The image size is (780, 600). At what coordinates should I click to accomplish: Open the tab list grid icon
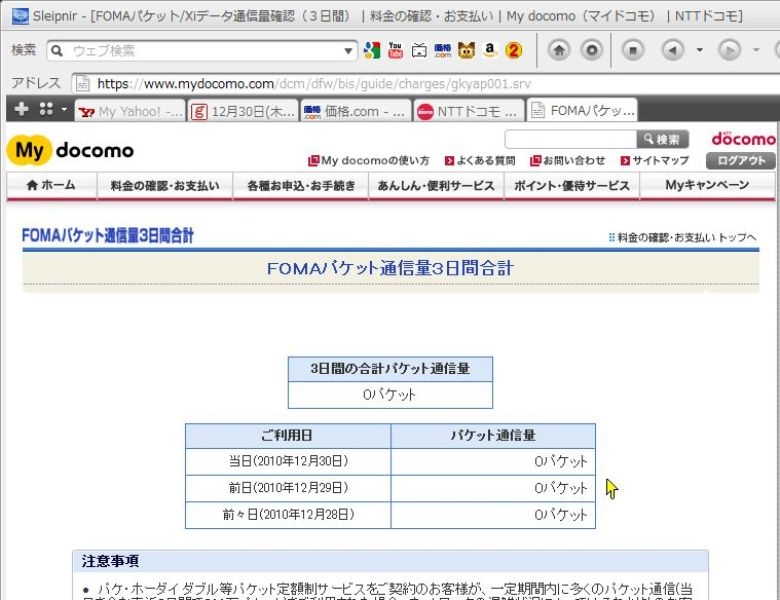(46, 109)
